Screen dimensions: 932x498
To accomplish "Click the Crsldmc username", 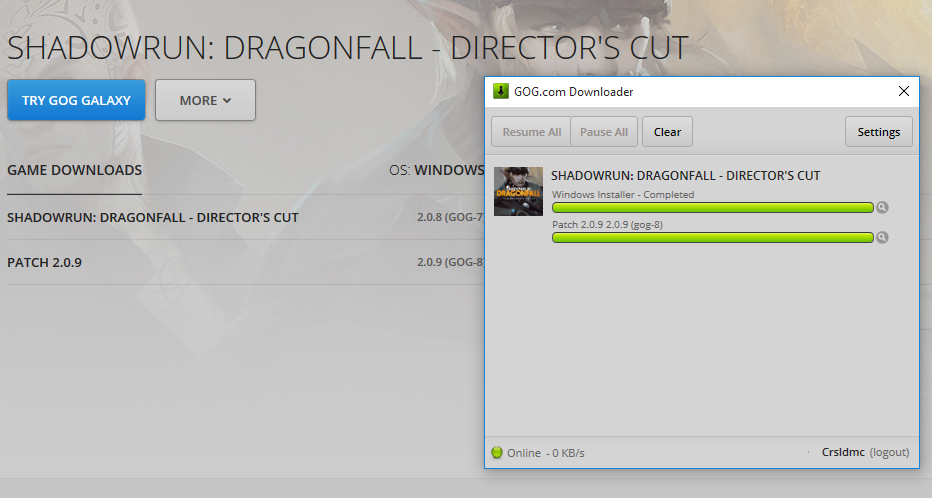I will (843, 452).
